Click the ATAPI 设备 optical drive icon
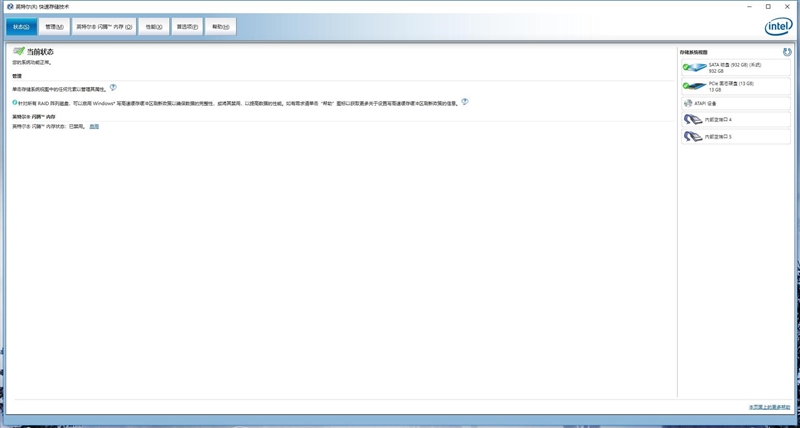This screenshot has height=428, width=800. click(x=688, y=102)
